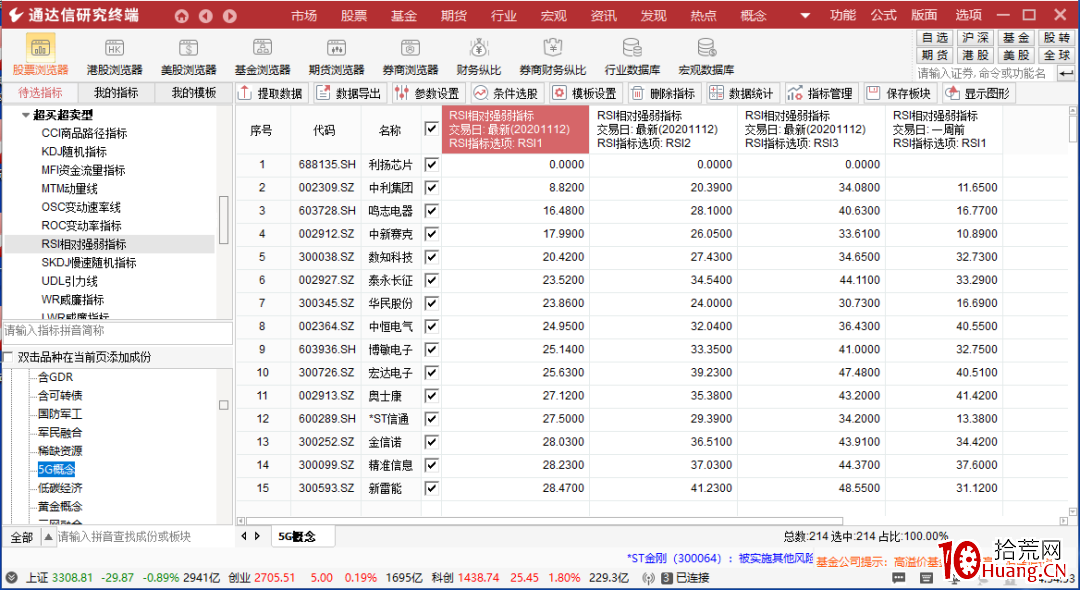Image resolution: width=1080 pixels, height=590 pixels.
Task: Open the 券商浏览器 broker browser
Action: click(x=410, y=56)
